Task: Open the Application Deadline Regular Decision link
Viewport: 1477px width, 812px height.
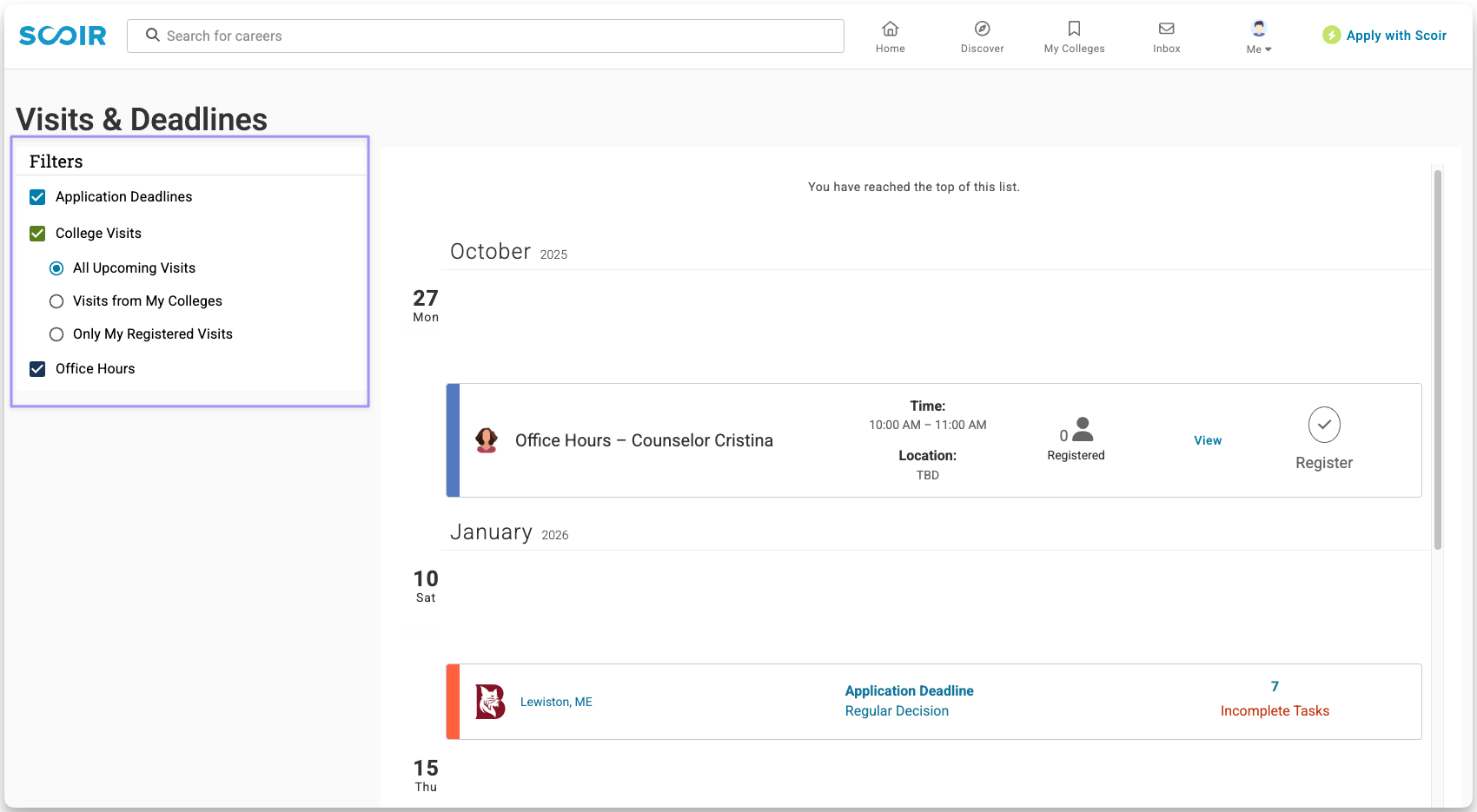Action: click(x=909, y=701)
